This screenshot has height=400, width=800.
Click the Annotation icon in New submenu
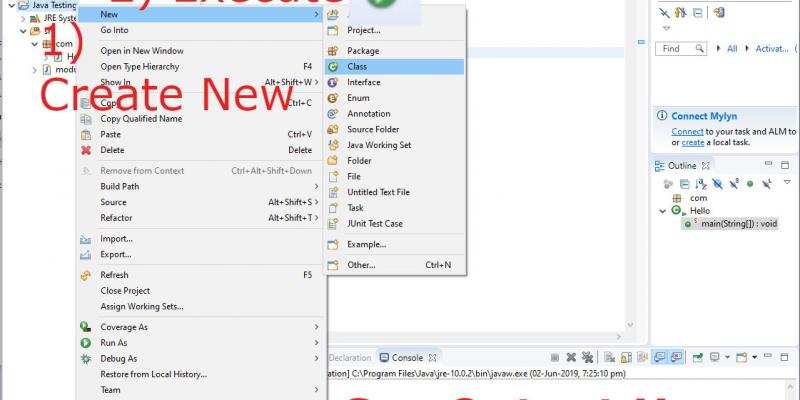[333, 114]
